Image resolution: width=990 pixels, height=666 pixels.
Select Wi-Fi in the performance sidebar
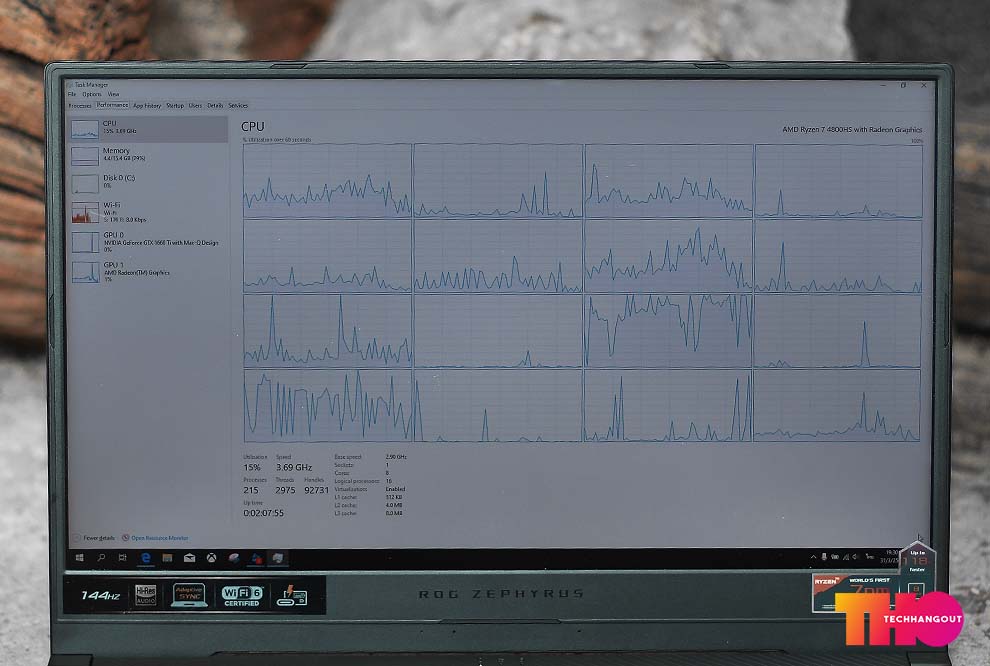pos(148,212)
